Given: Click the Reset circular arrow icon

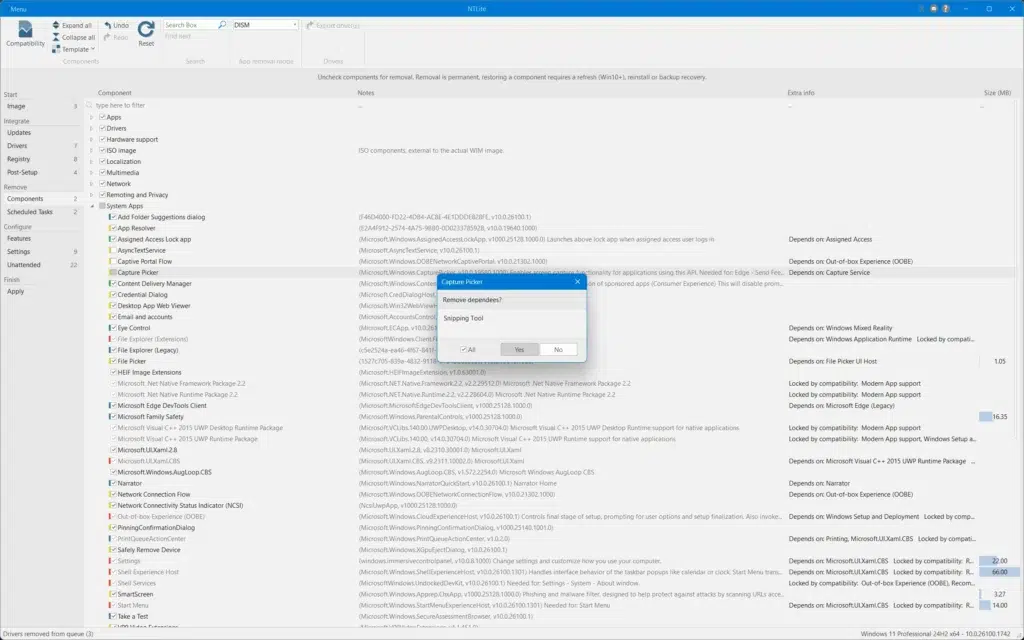Looking at the screenshot, I should [x=146, y=29].
